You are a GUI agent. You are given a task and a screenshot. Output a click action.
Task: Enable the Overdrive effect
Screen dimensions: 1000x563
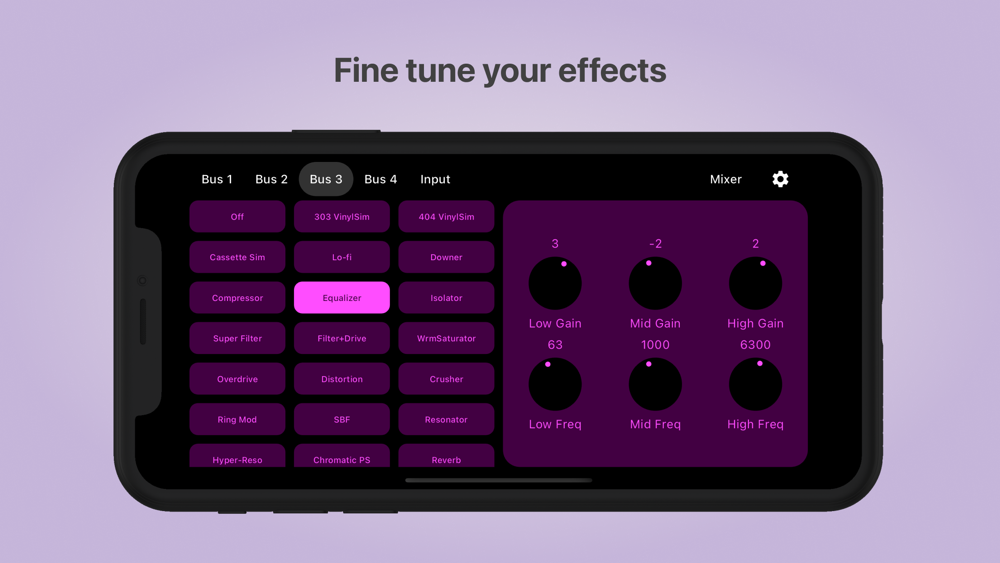(x=237, y=379)
